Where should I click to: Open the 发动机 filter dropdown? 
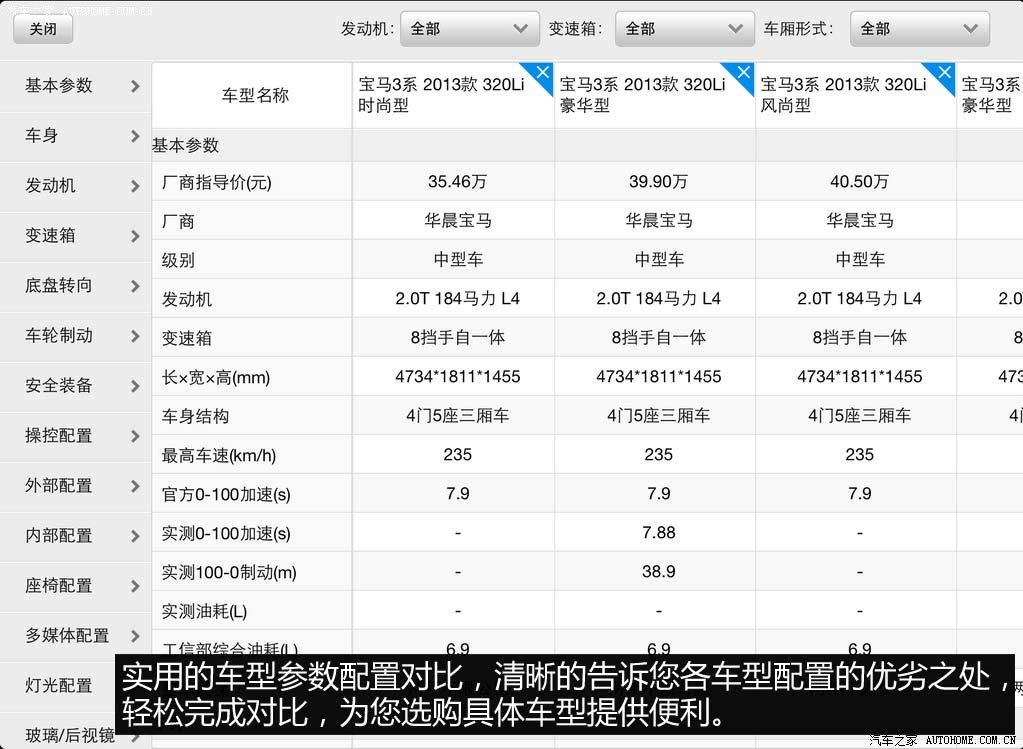coord(470,29)
